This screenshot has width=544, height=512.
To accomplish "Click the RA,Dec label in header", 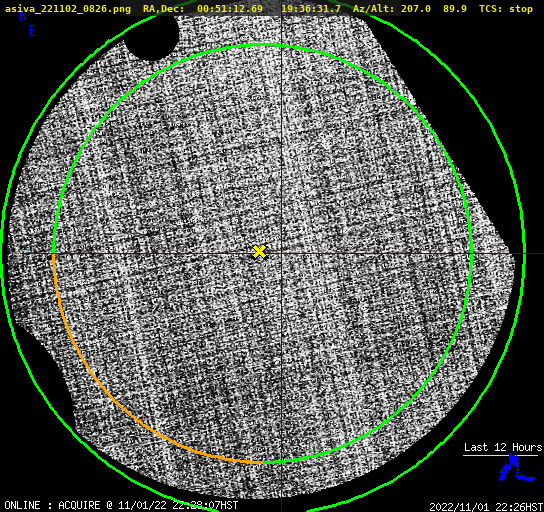I will click(x=164, y=9).
